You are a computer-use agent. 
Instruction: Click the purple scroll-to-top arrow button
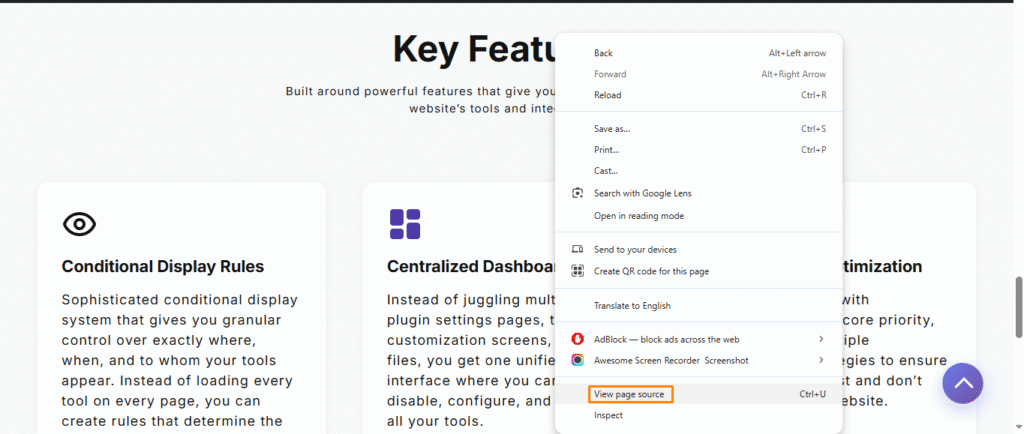pos(963,384)
